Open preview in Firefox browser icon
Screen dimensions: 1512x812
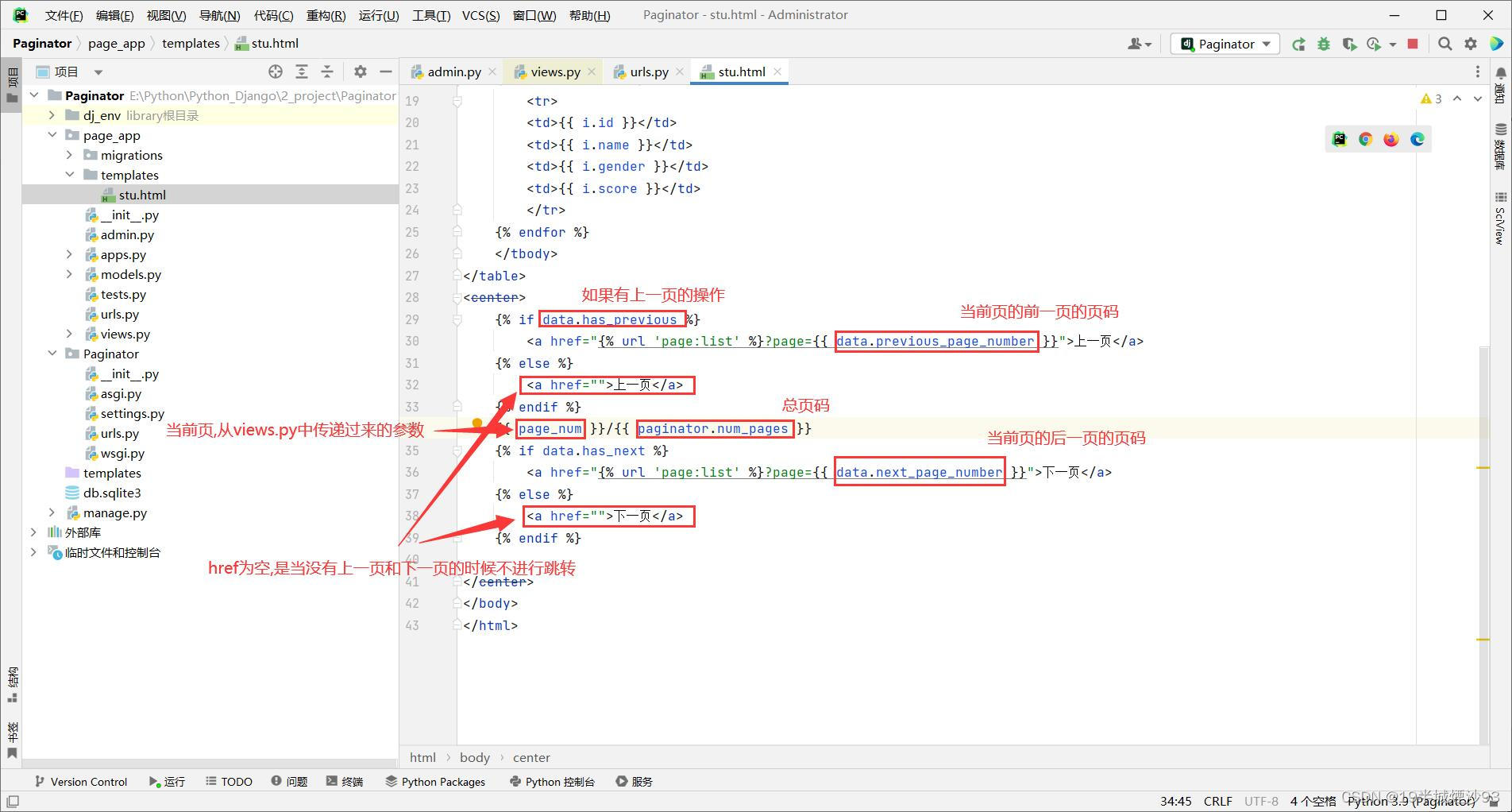[x=1391, y=139]
